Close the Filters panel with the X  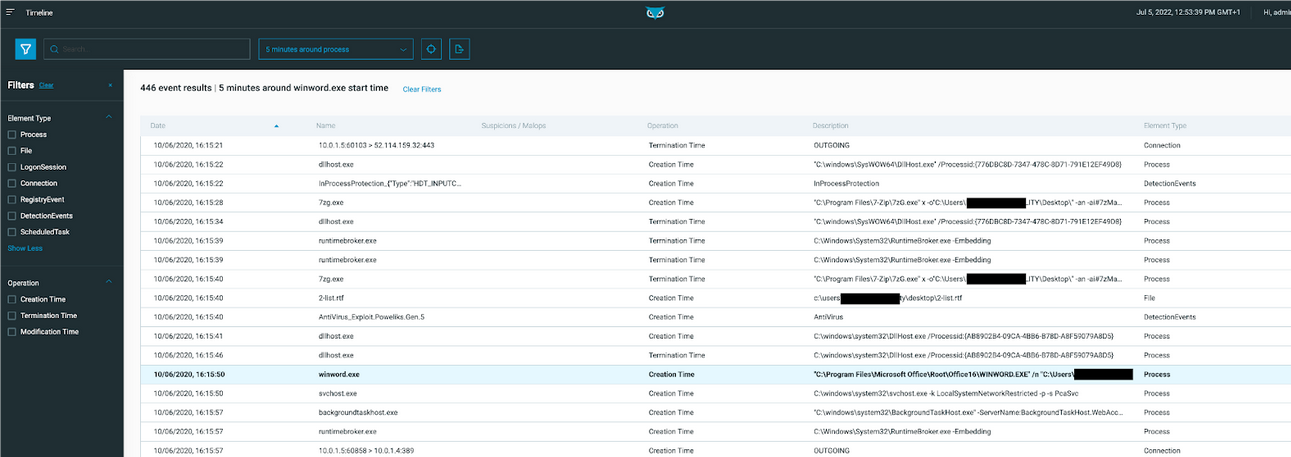pos(110,86)
